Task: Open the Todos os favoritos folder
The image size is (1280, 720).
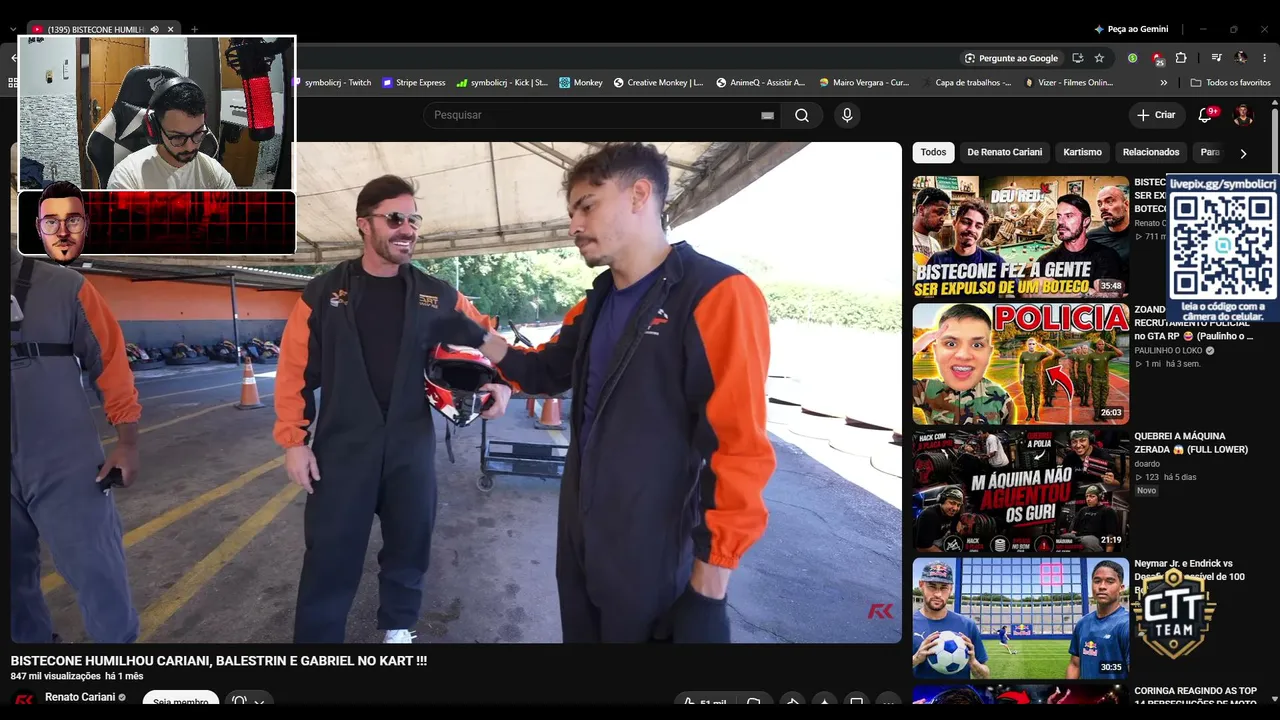Action: 1230,83
